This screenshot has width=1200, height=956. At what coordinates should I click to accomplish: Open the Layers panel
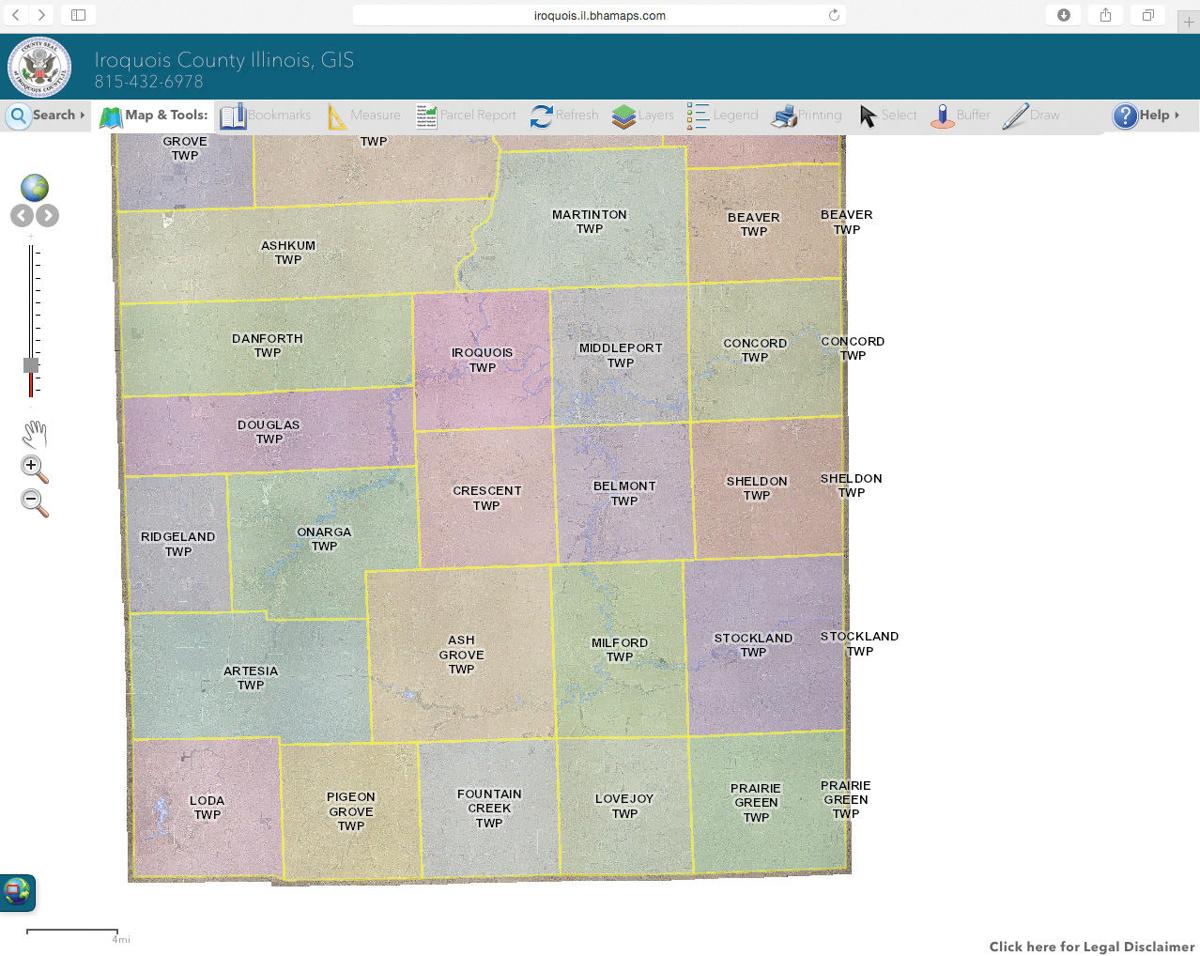click(642, 115)
